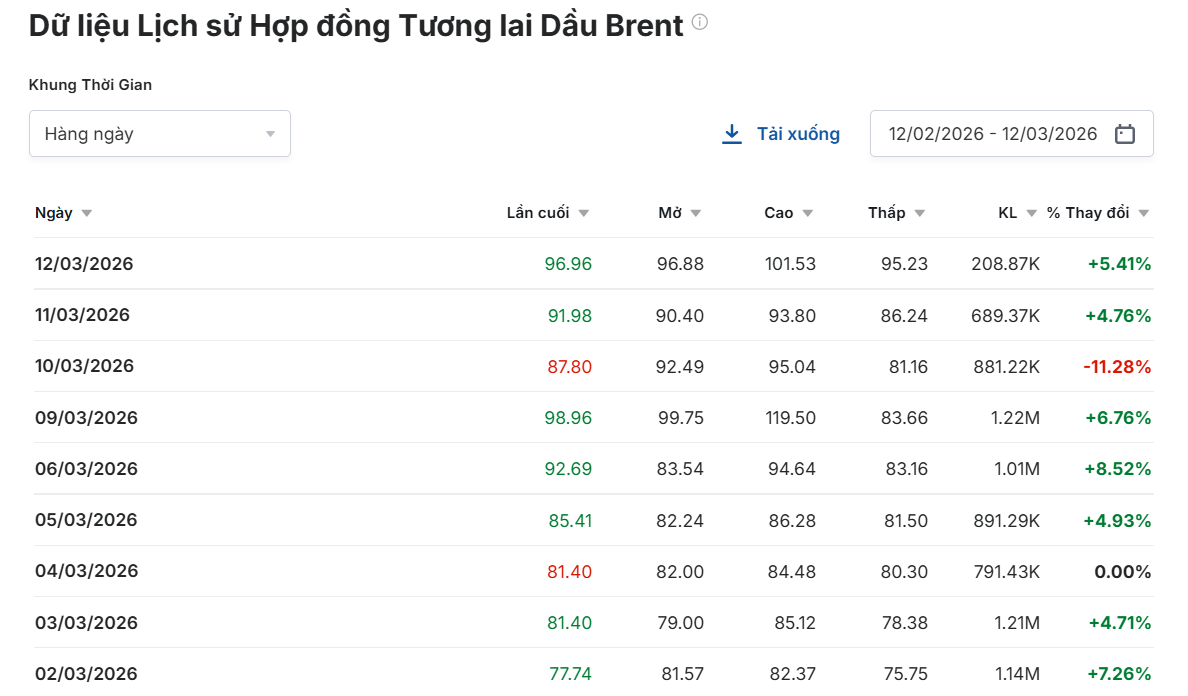Click the Lần cuối header label

pyautogui.click(x=538, y=213)
